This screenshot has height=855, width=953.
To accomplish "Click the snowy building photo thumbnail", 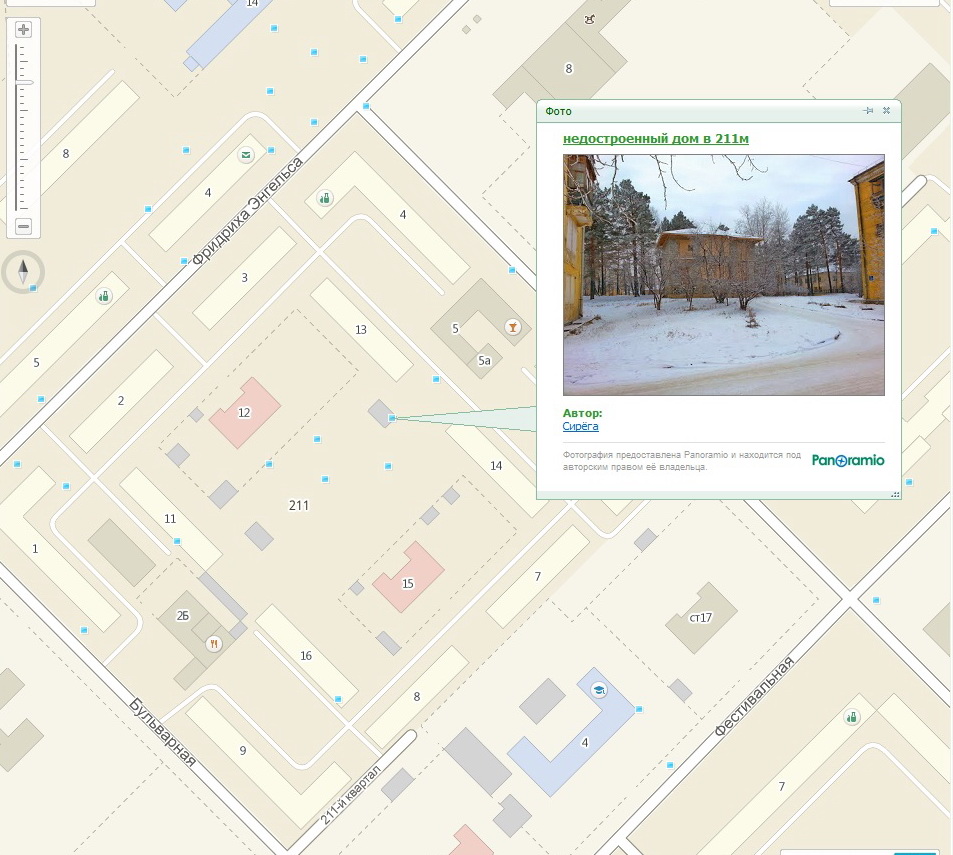I will (x=723, y=275).
